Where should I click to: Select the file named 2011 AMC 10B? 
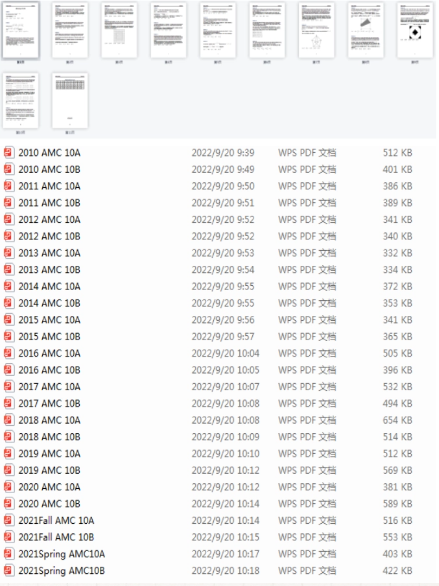(x=49, y=203)
